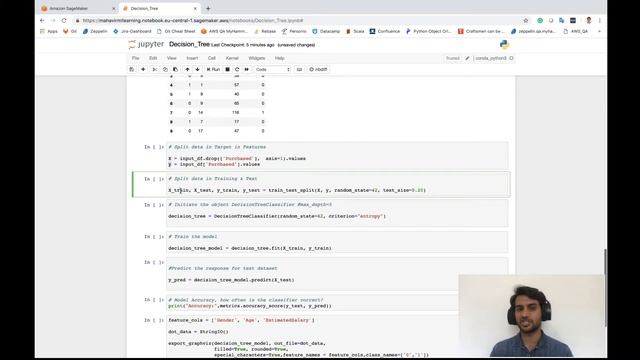Move selected cell up arrow
Image resolution: width=640 pixels, height=360 pixels.
click(187, 69)
